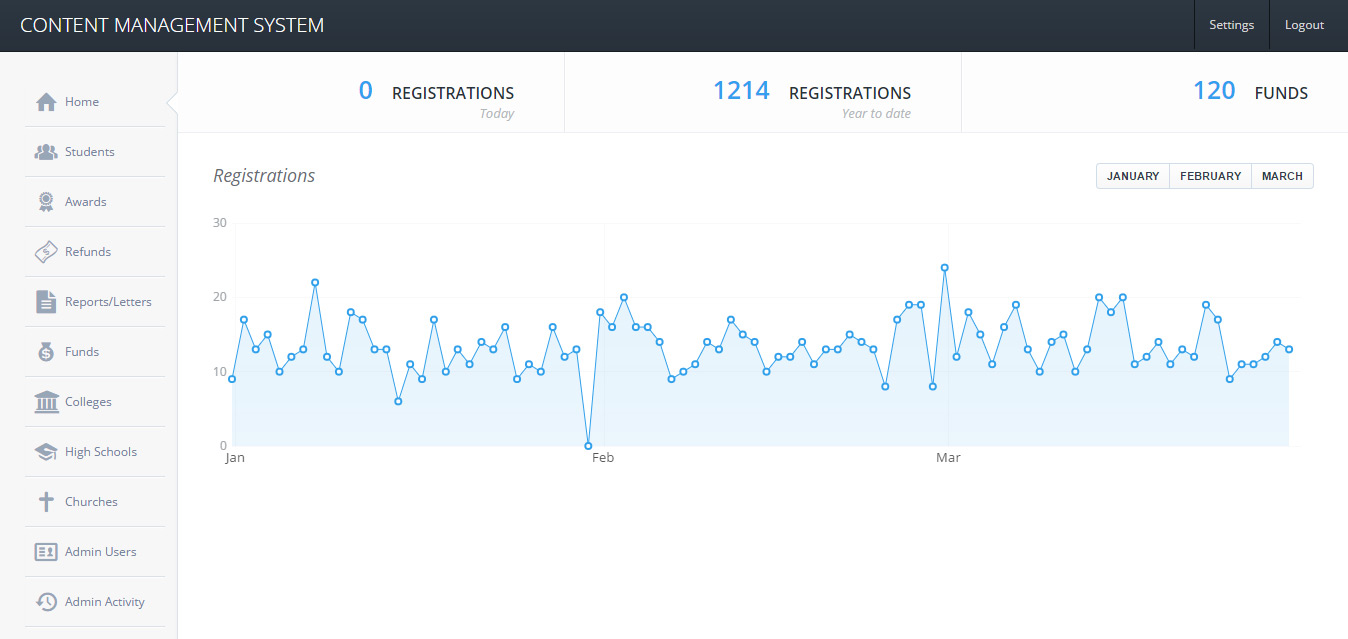
Task: Select the March chart filter
Action: (x=1282, y=176)
